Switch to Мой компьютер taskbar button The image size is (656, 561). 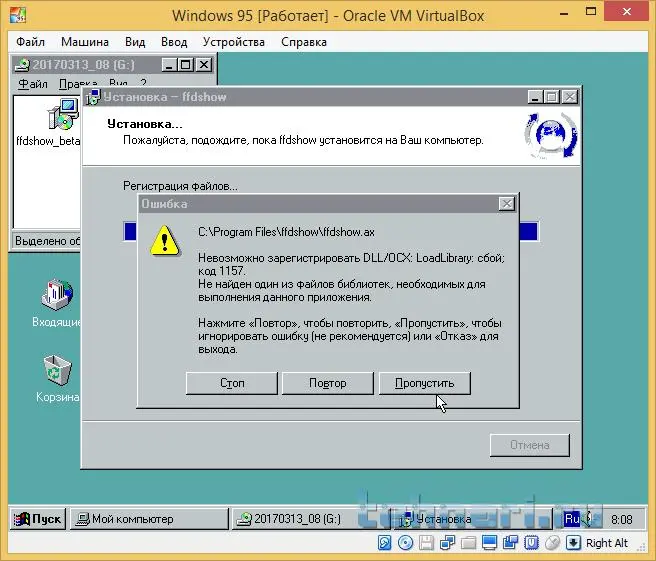(149, 519)
